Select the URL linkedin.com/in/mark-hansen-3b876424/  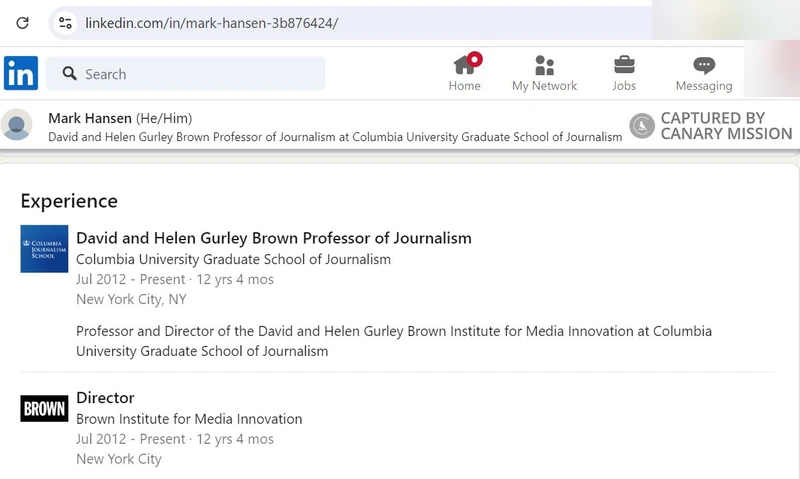pos(211,23)
